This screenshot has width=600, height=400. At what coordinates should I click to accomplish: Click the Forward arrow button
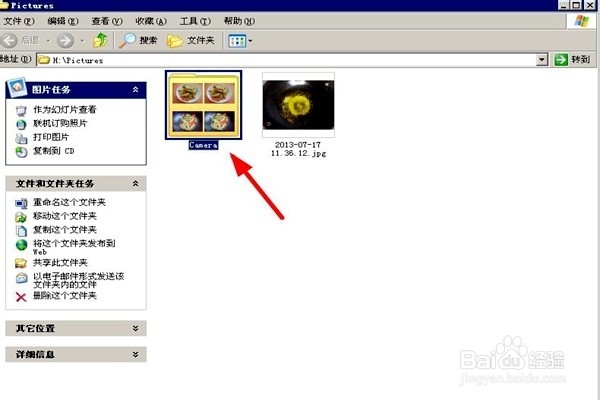[x=65, y=40]
